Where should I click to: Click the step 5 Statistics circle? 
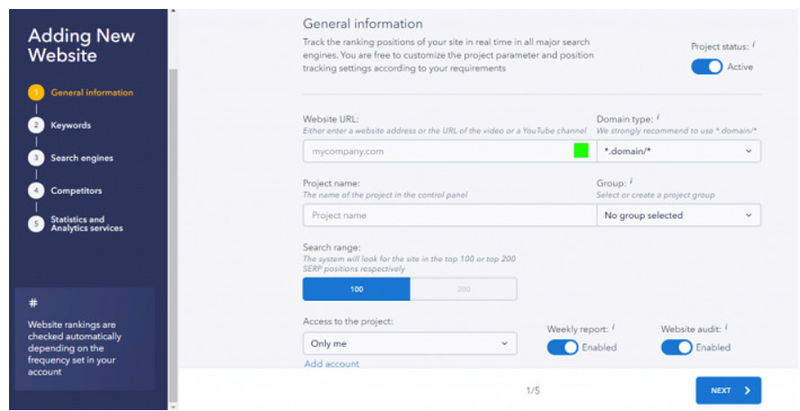pyautogui.click(x=36, y=223)
